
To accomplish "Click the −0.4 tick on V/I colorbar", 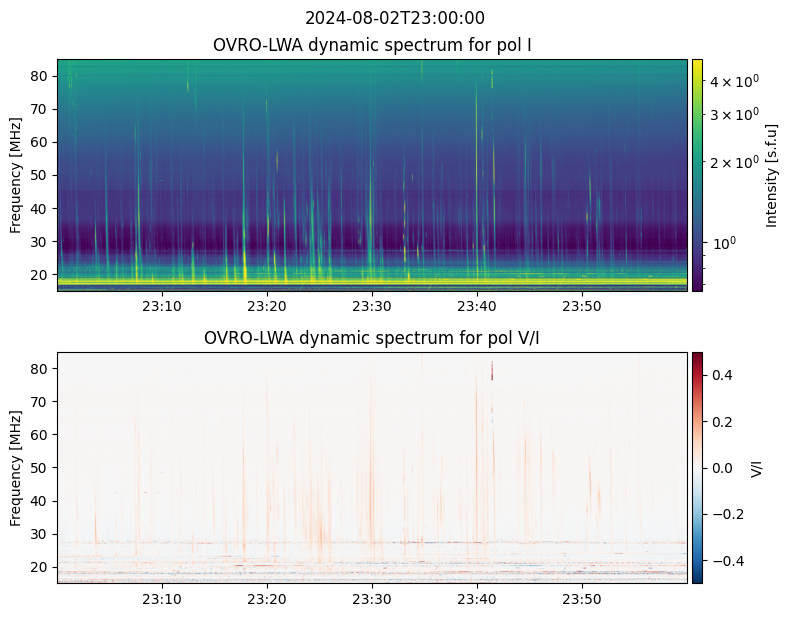I will [x=727, y=559].
